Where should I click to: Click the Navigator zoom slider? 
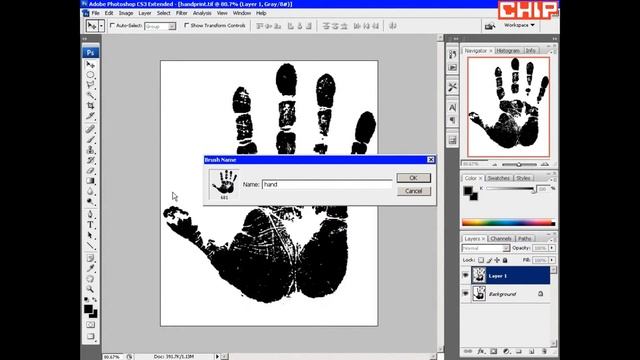pos(519,164)
